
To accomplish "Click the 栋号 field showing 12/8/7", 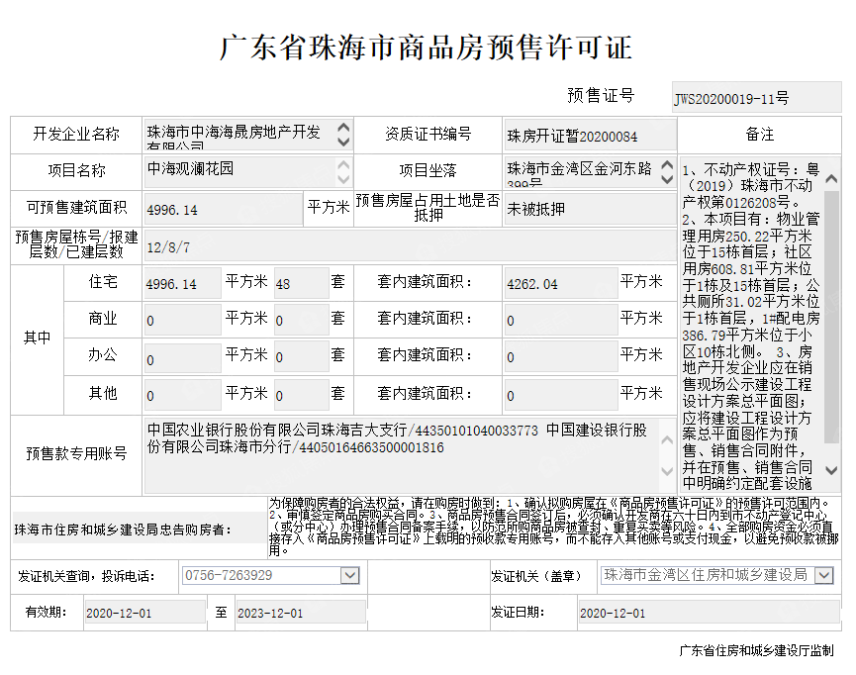I will [x=410, y=246].
